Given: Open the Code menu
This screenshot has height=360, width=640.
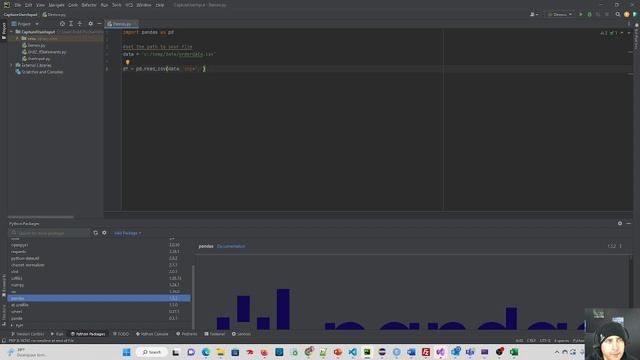Looking at the screenshot, I should 73,5.
